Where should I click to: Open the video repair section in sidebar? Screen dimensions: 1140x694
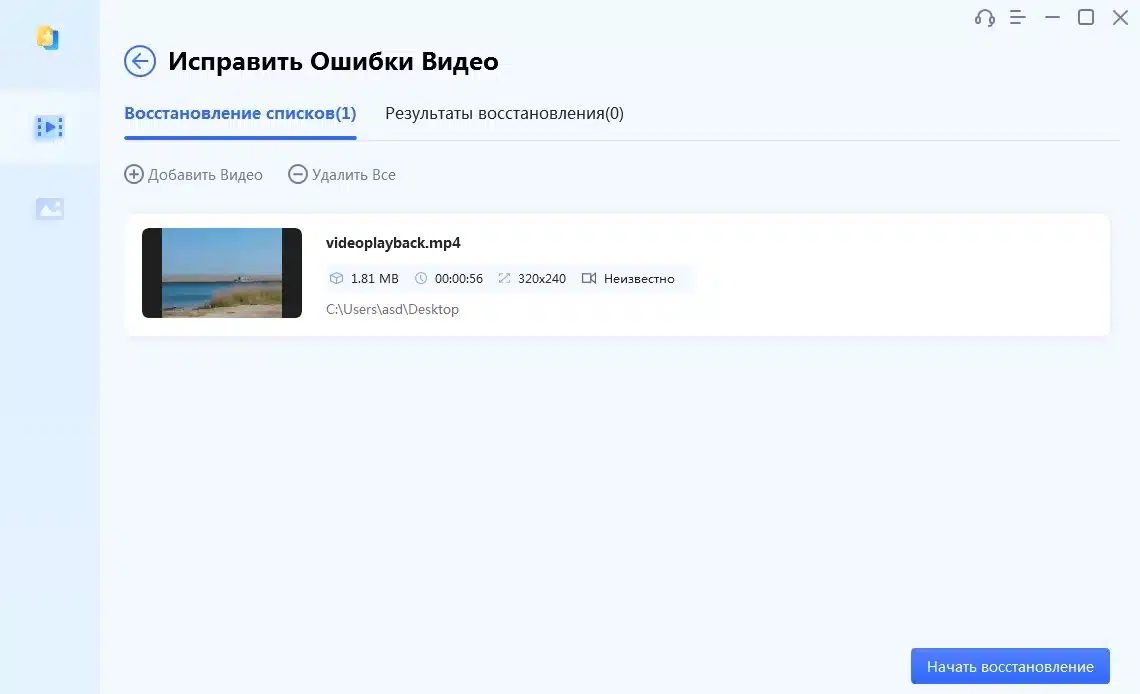pyautogui.click(x=49, y=127)
